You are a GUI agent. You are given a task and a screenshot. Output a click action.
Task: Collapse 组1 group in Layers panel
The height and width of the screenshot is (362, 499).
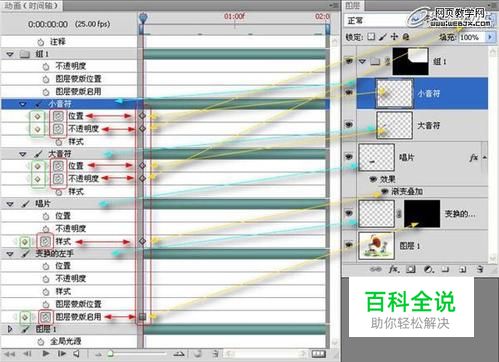(x=362, y=61)
